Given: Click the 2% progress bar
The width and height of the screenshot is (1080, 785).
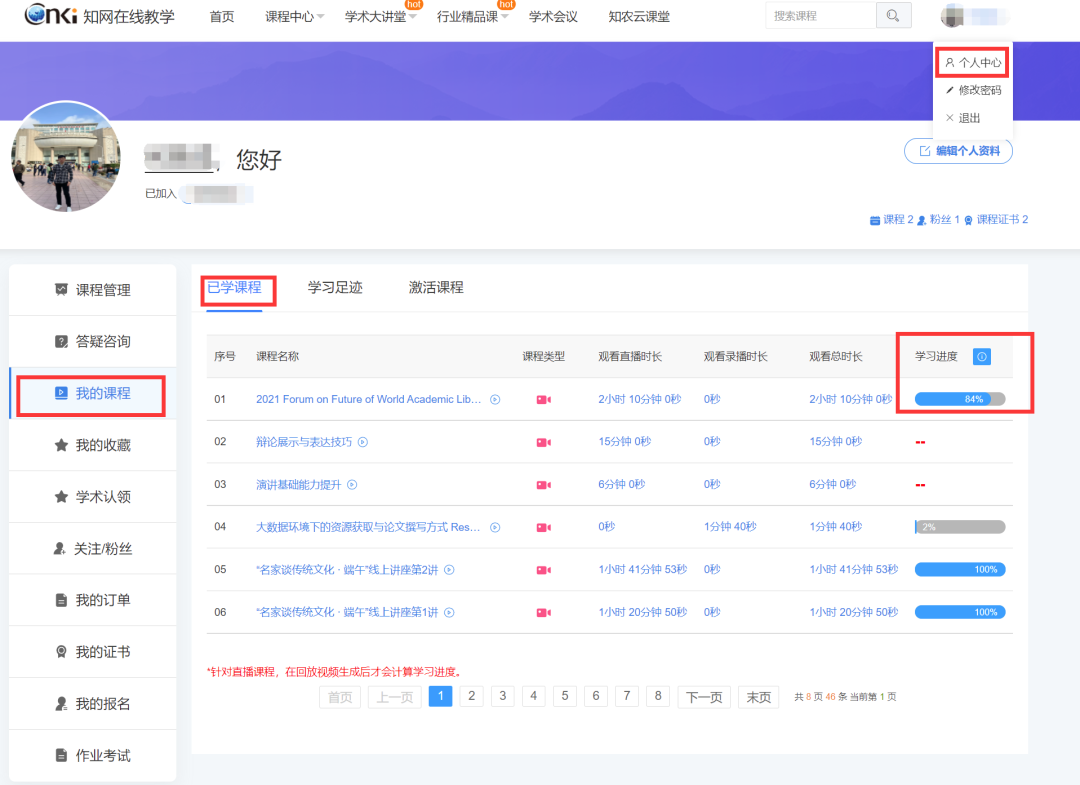Looking at the screenshot, I should point(959,527).
